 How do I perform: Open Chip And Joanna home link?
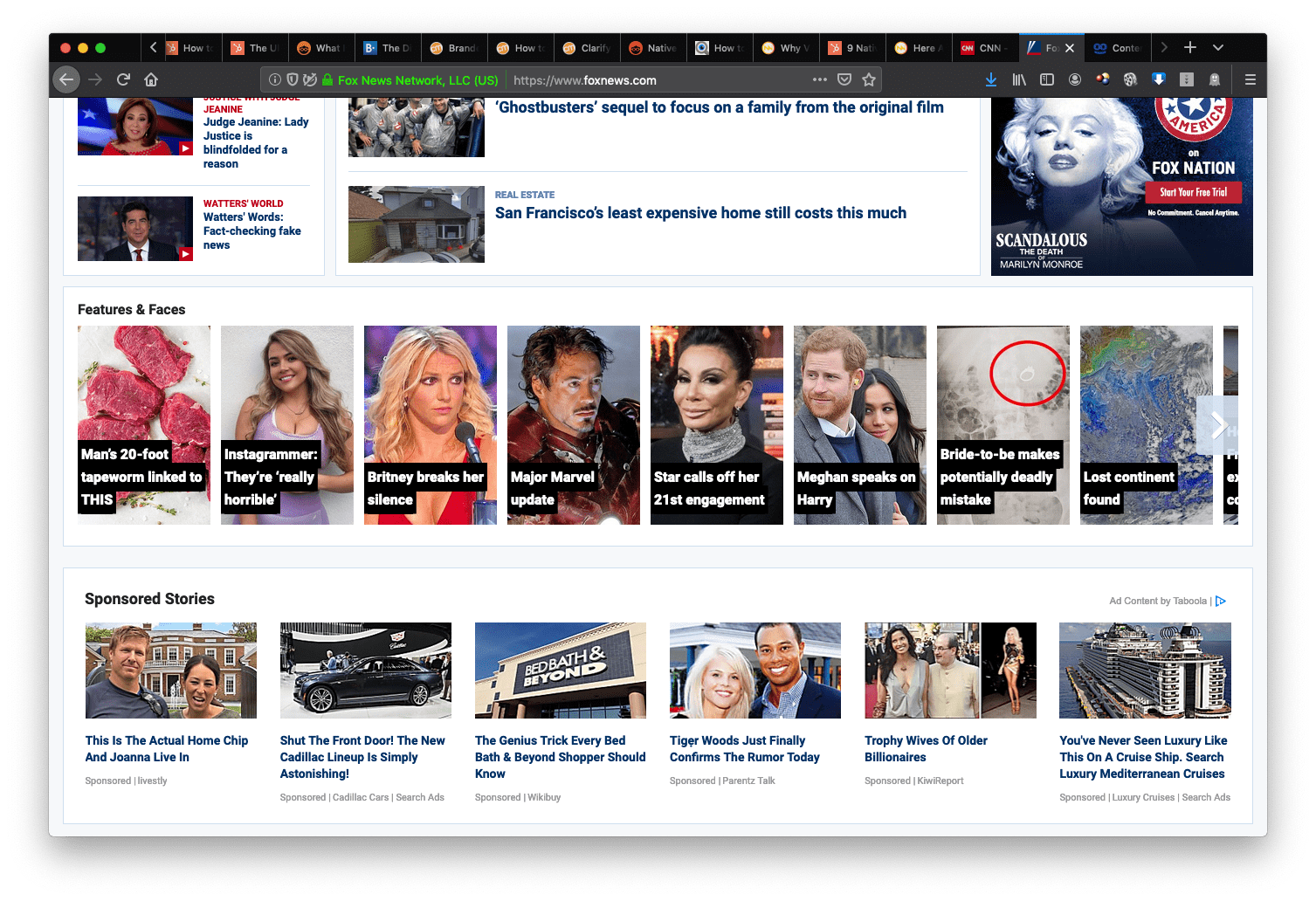coord(167,749)
